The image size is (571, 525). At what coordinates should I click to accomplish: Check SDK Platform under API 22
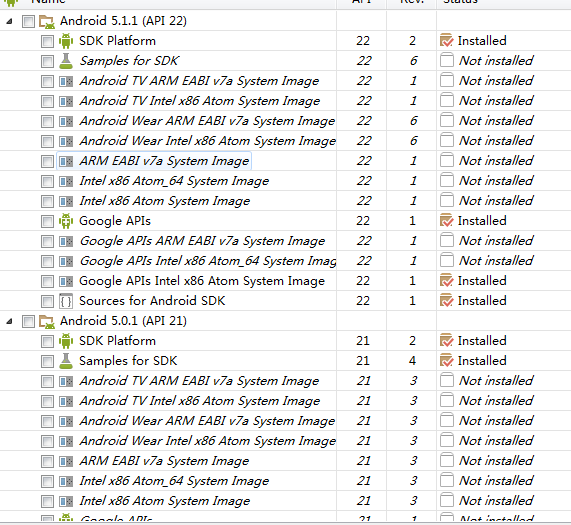[x=47, y=41]
